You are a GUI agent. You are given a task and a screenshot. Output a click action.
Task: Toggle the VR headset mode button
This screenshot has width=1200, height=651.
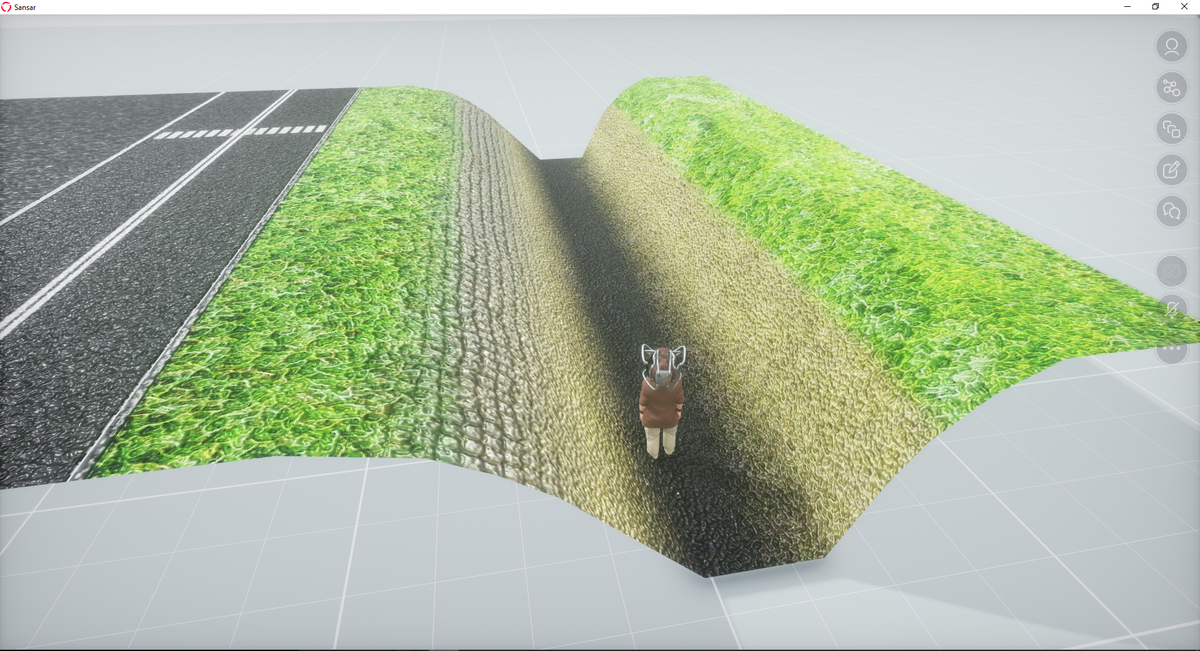1171,271
